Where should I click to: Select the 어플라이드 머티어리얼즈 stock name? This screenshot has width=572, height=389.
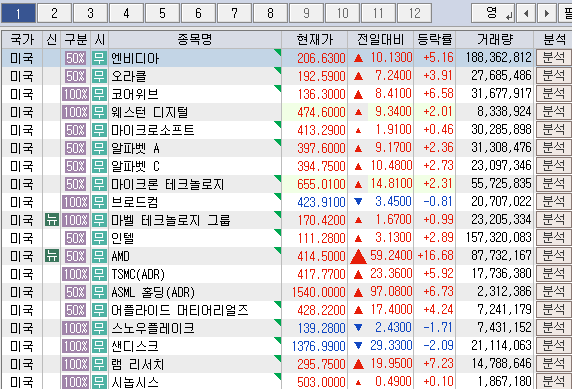180,310
